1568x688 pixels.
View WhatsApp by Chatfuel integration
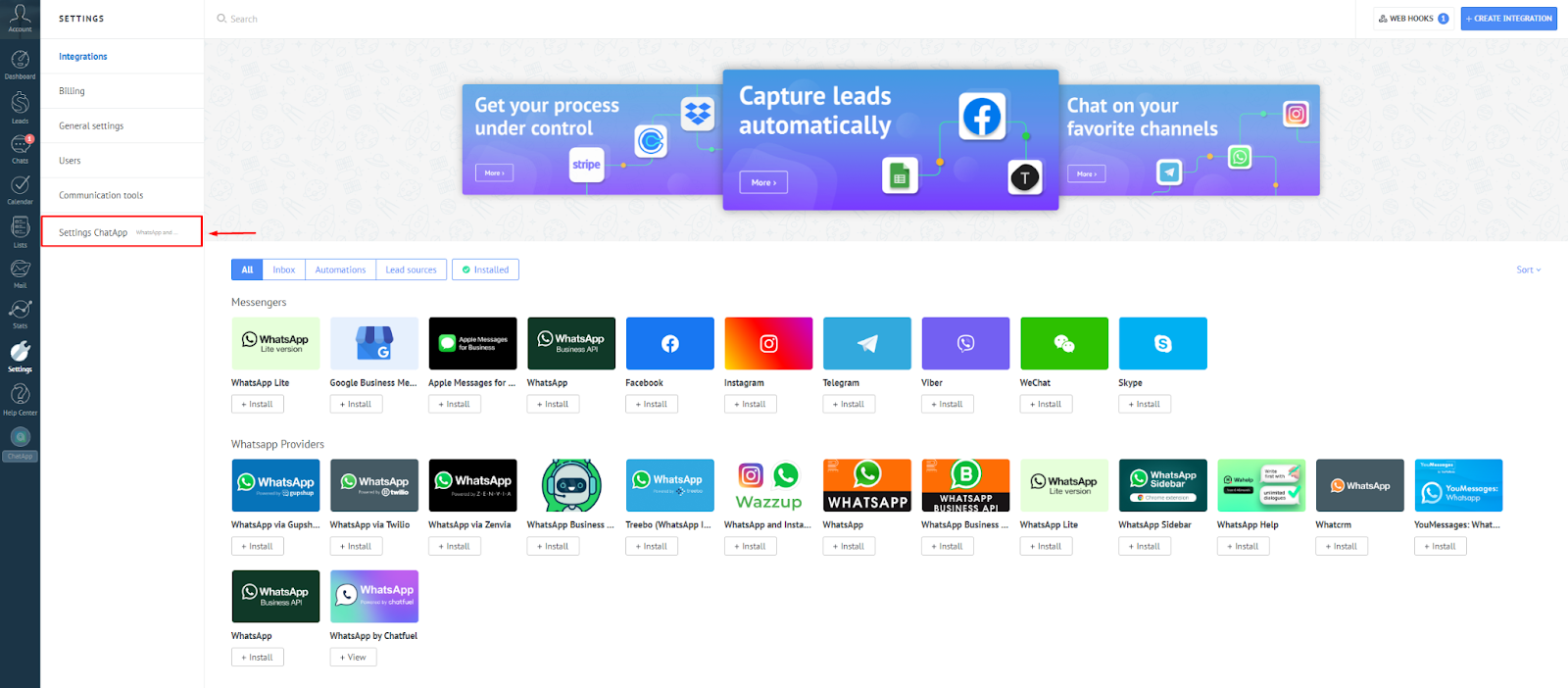pos(353,657)
